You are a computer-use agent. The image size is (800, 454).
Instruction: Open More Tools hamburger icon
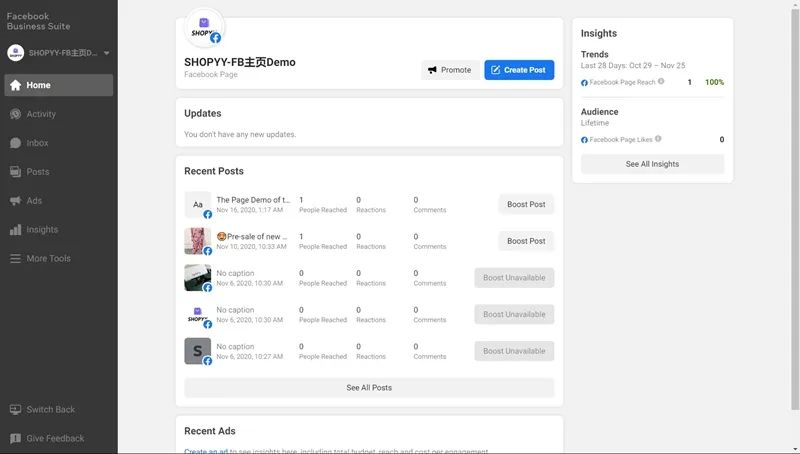15,259
